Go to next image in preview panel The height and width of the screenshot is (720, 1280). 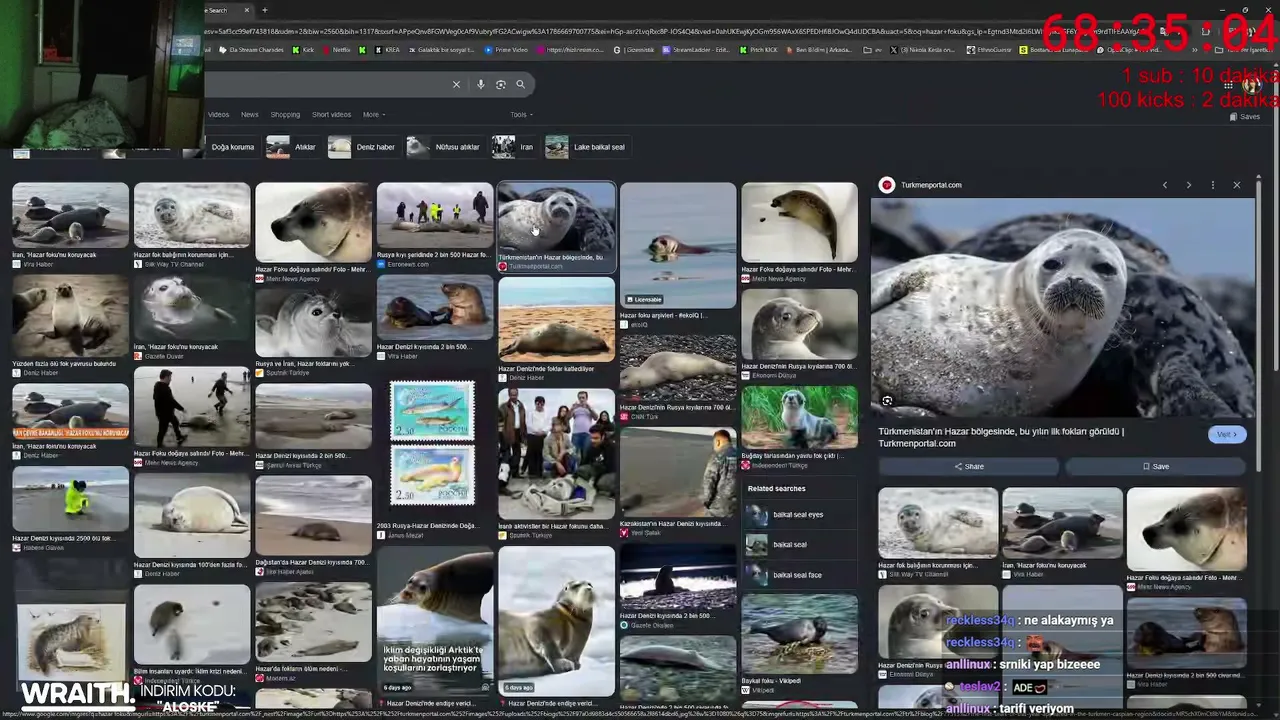[1188, 185]
